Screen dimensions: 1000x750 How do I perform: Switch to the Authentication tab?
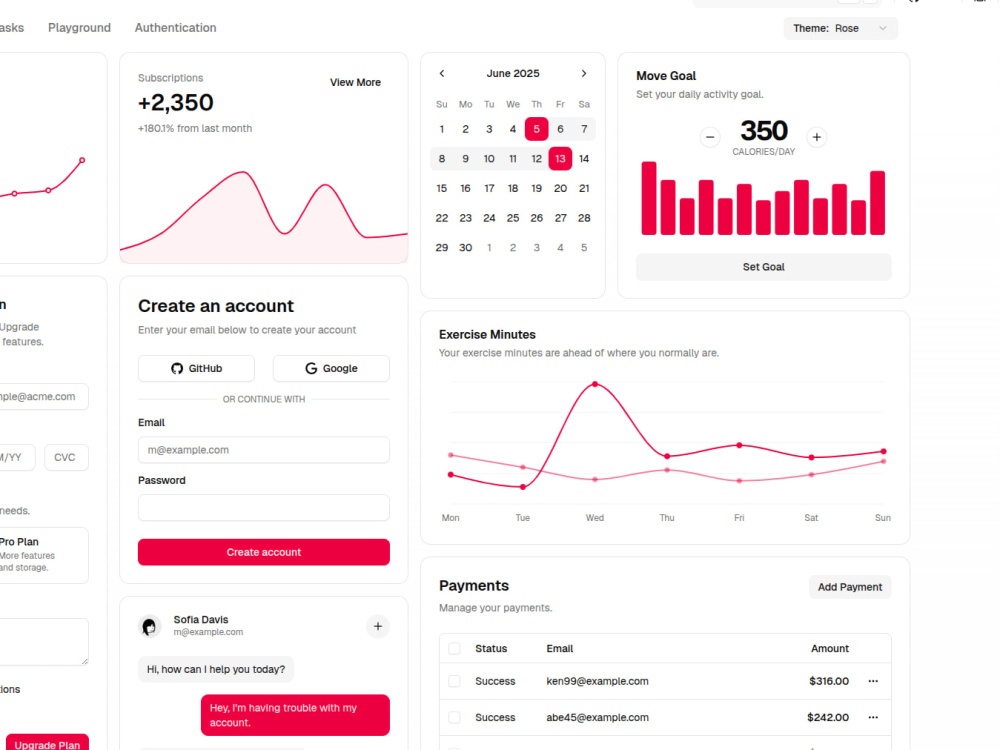[175, 27]
